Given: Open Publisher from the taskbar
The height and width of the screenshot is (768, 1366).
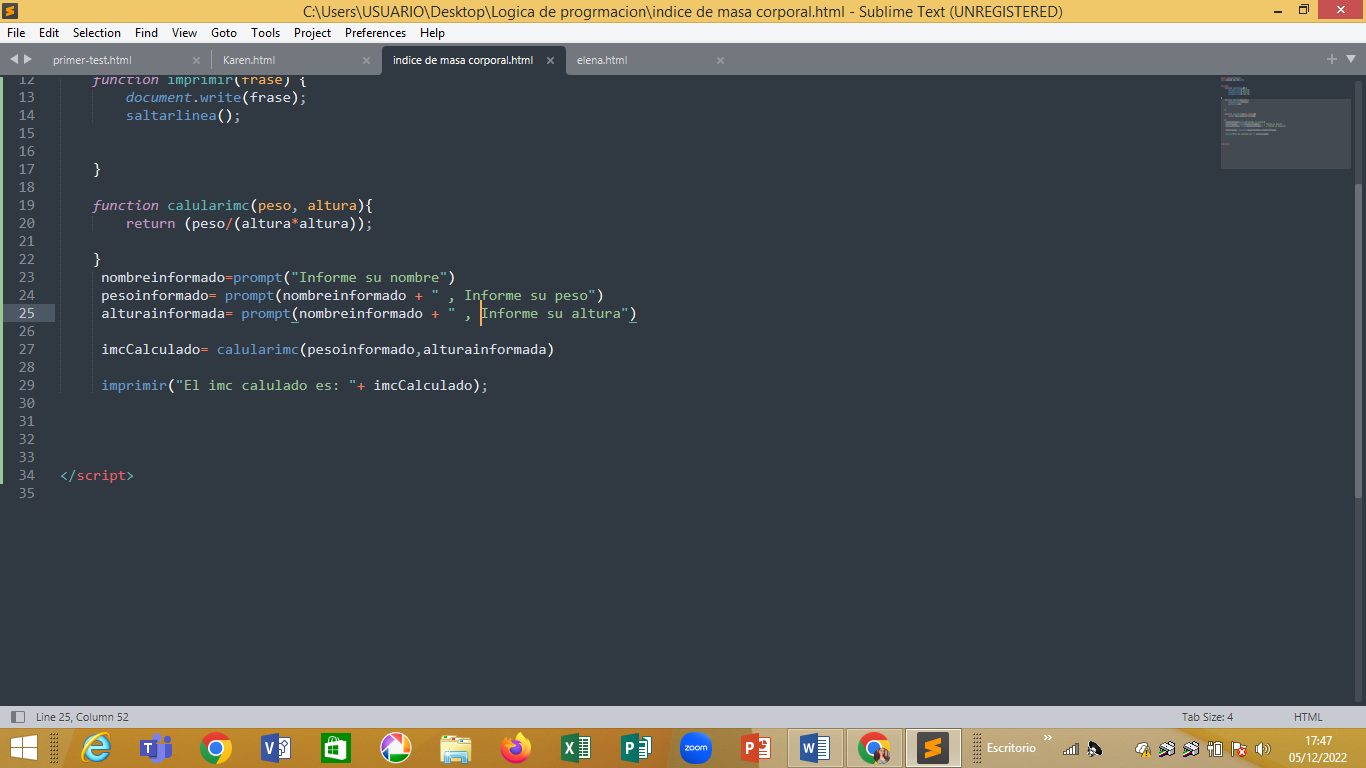Looking at the screenshot, I should click(636, 748).
